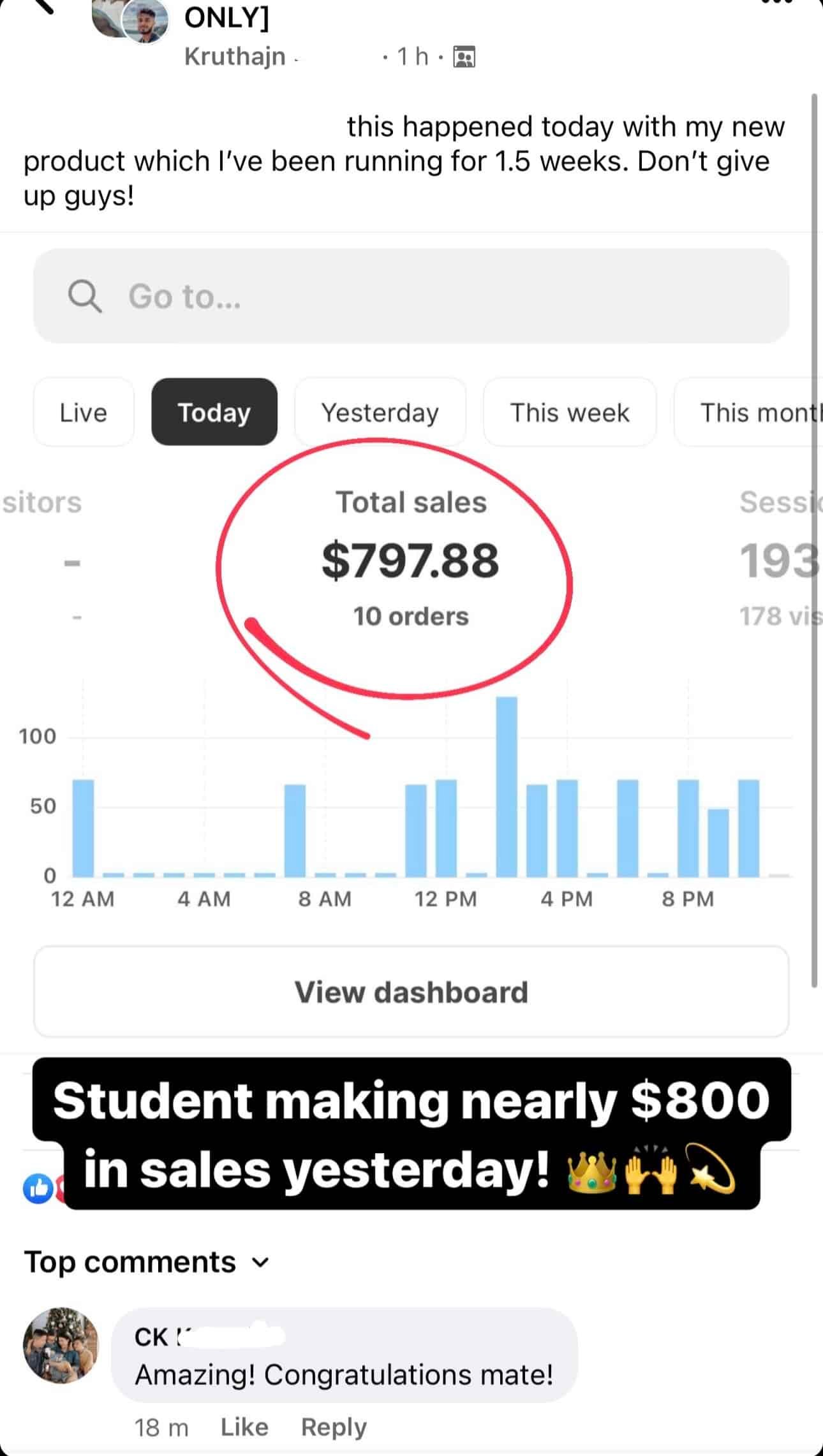Image resolution: width=823 pixels, height=1456 pixels.
Task: Tap the blue thumbs-up reaction icon
Action: tap(37, 1189)
